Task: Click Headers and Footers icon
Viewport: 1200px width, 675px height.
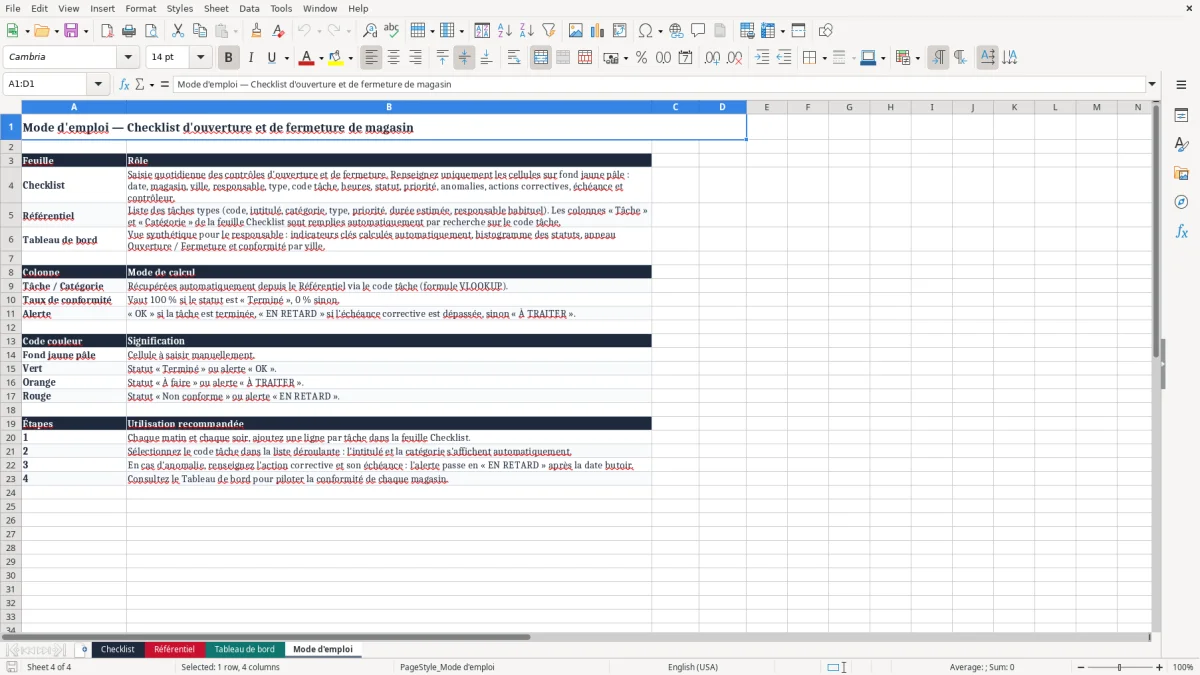Action: pyautogui.click(x=720, y=31)
